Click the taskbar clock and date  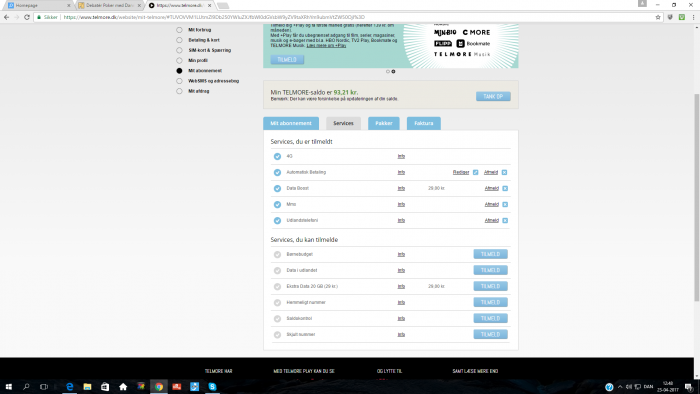point(667,386)
